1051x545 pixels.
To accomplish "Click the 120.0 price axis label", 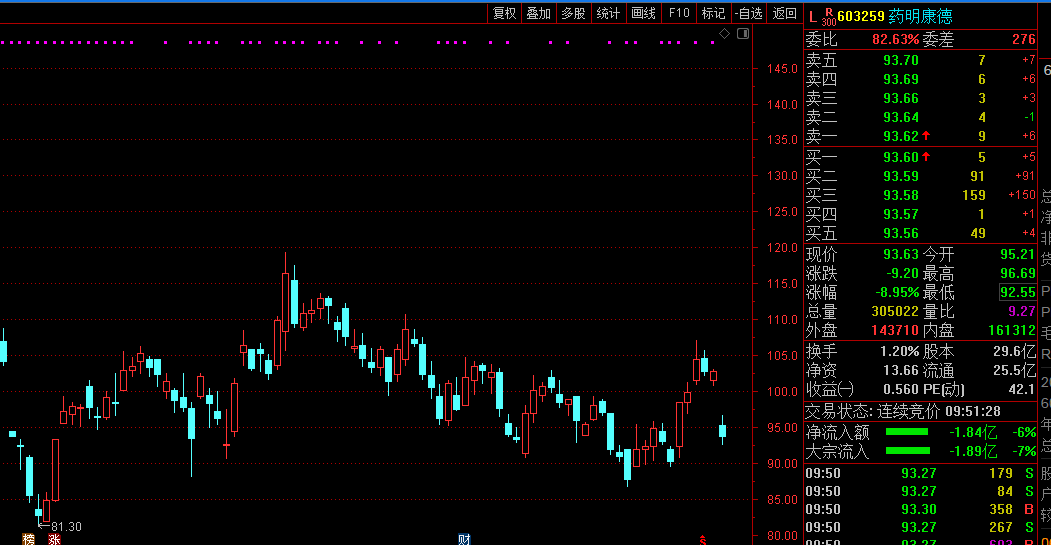I will click(x=782, y=248).
